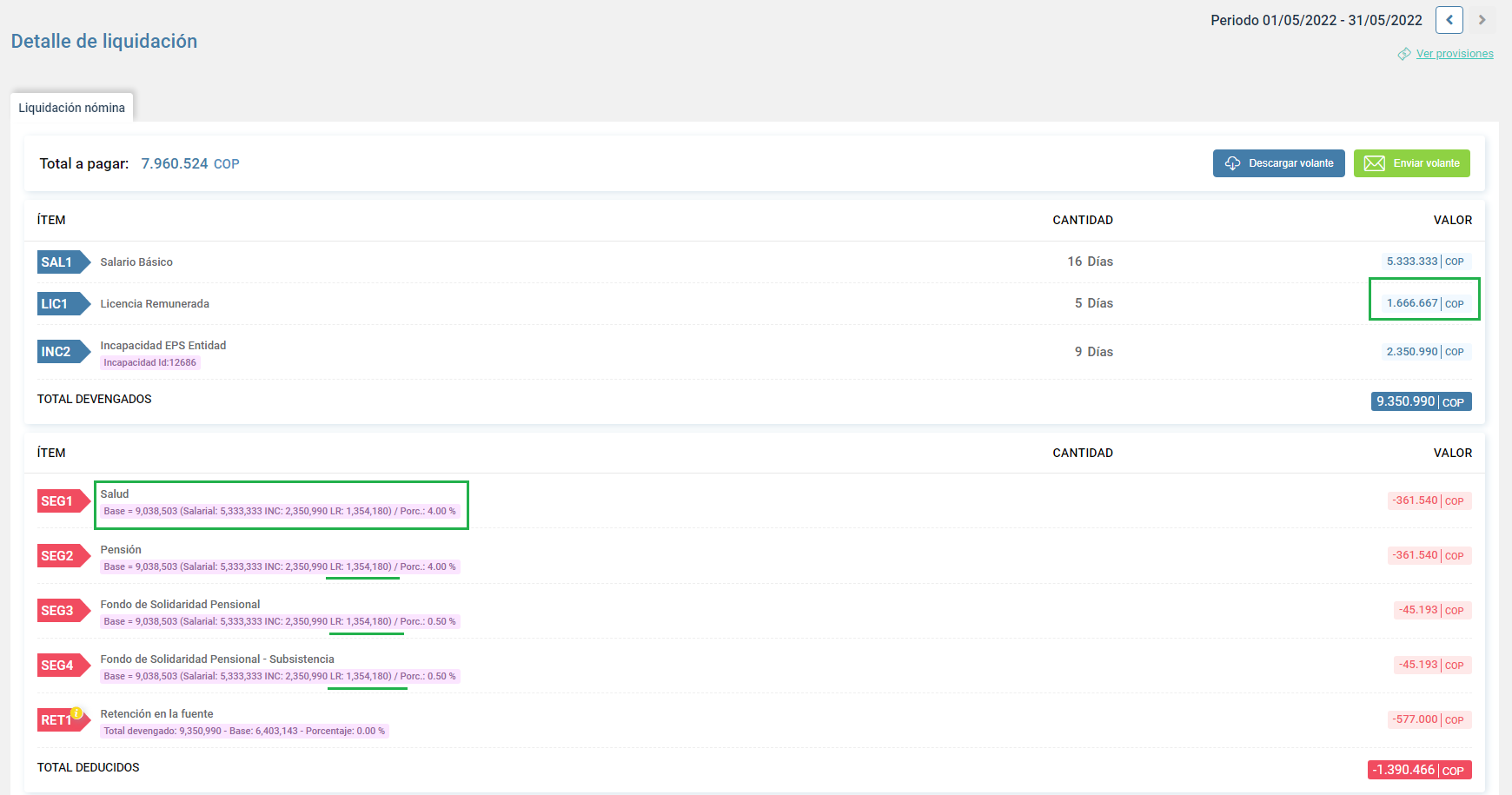Click the 5.333.333 COP value
This screenshot has width=1512, height=795.
coord(1425,262)
